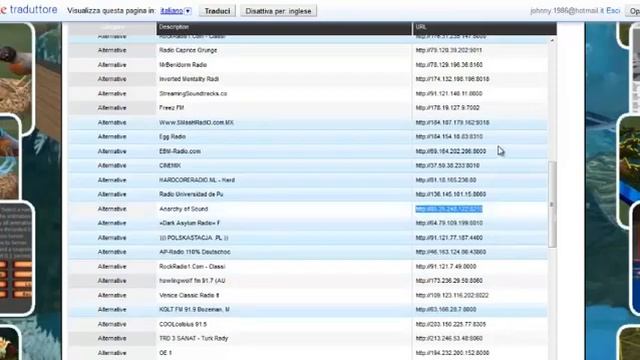Select the StreamingSoundtracks.co description
640x360 pixels.
tap(193, 93)
